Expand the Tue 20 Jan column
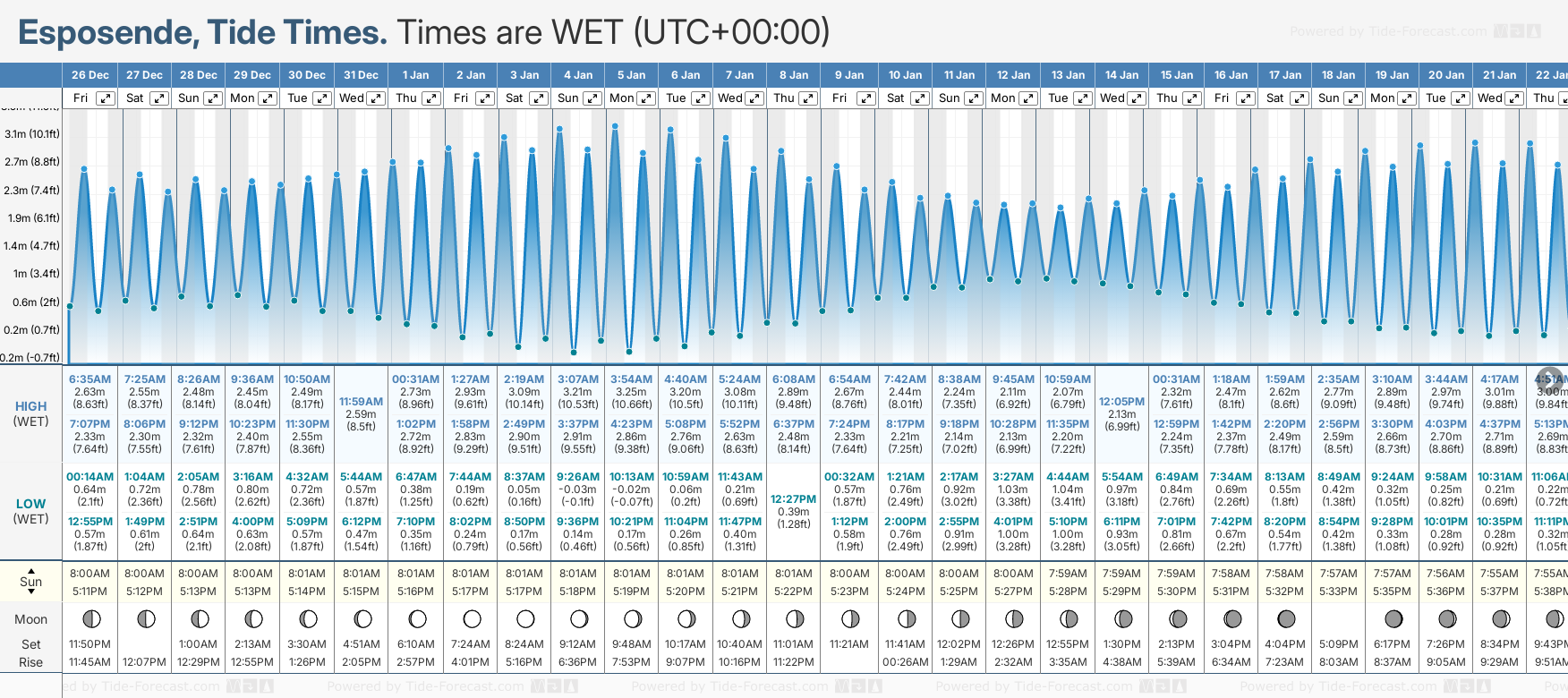The image size is (1568, 698). [1460, 98]
